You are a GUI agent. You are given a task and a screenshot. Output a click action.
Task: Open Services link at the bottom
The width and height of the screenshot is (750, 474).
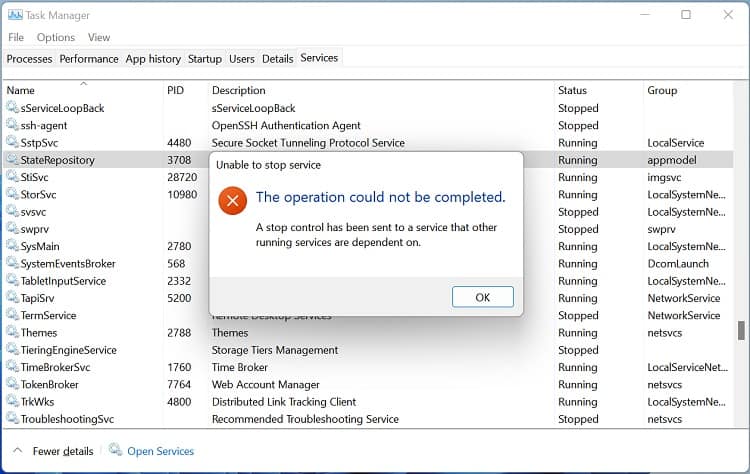point(160,451)
